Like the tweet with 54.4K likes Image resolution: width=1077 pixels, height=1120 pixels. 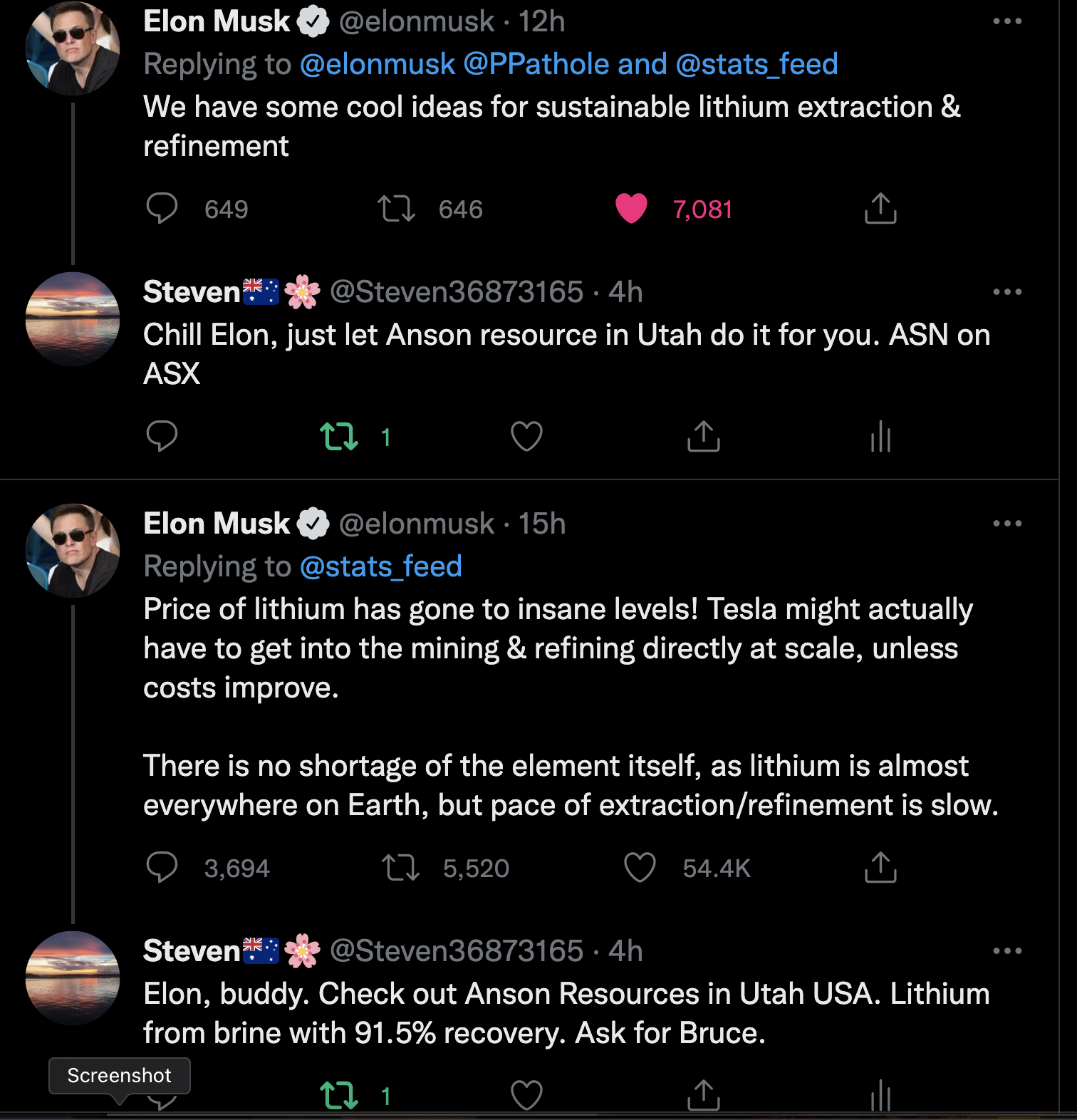click(640, 868)
